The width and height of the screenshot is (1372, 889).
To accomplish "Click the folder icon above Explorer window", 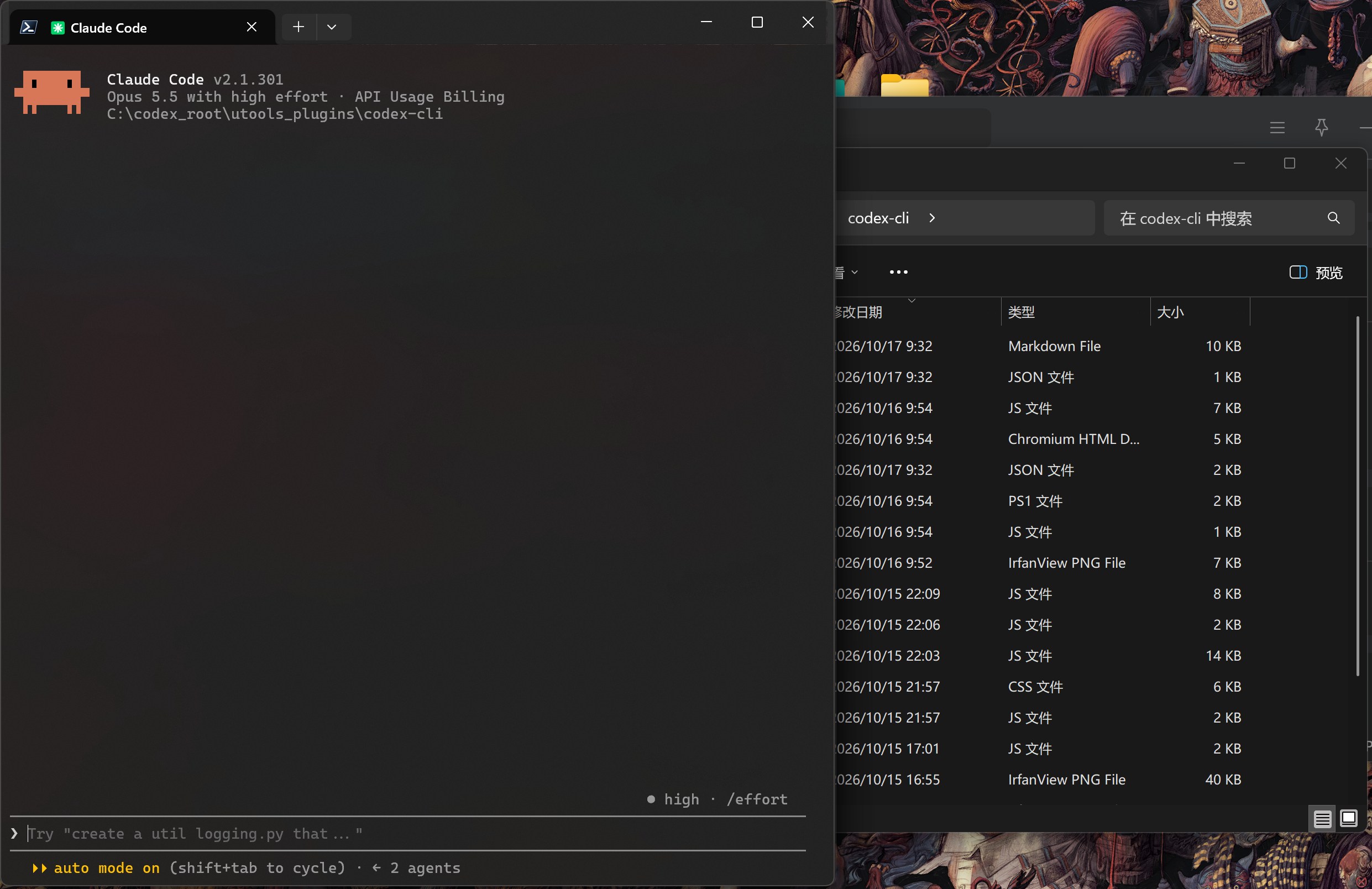I will pos(904,85).
